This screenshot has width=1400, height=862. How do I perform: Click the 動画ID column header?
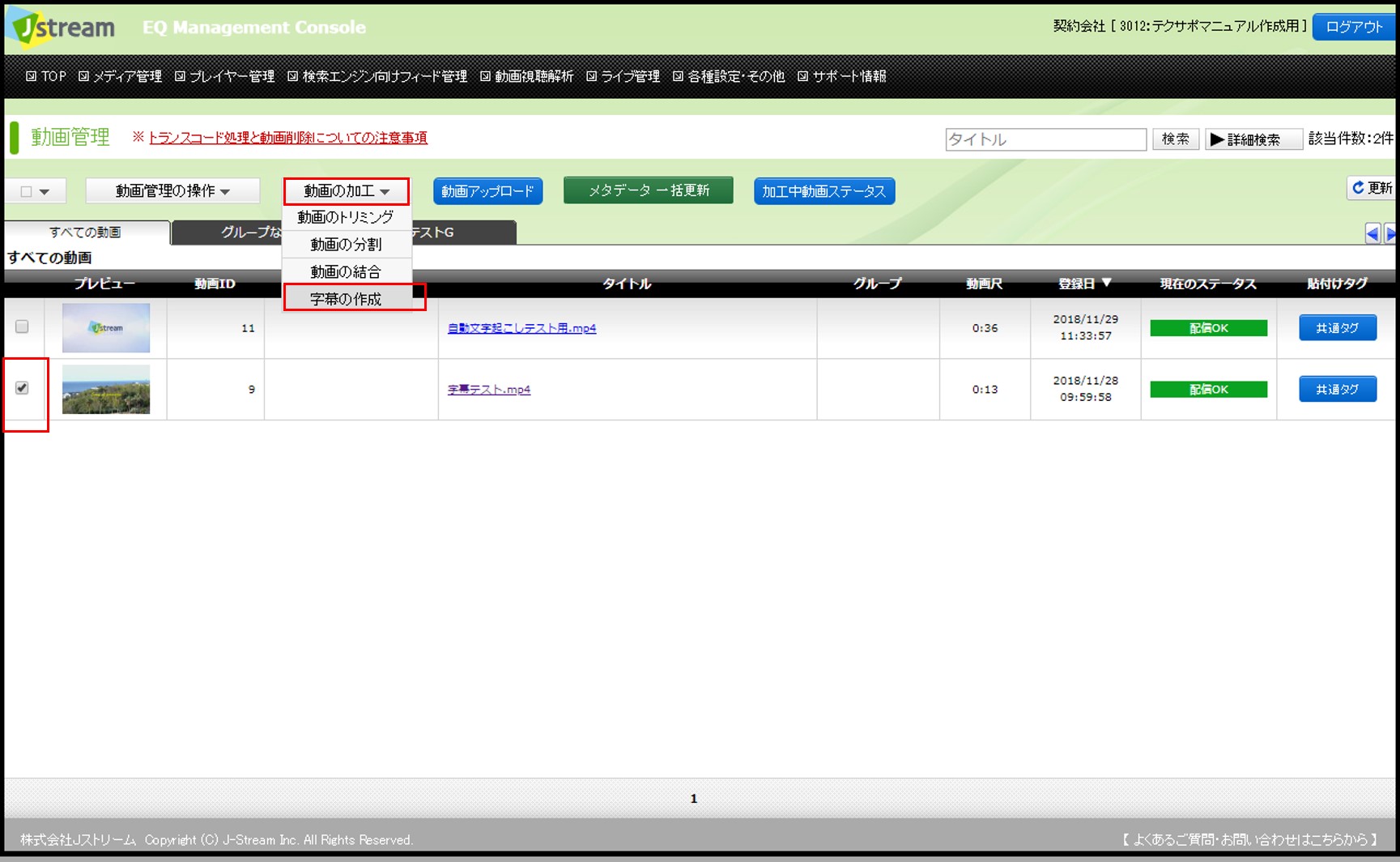(x=215, y=284)
